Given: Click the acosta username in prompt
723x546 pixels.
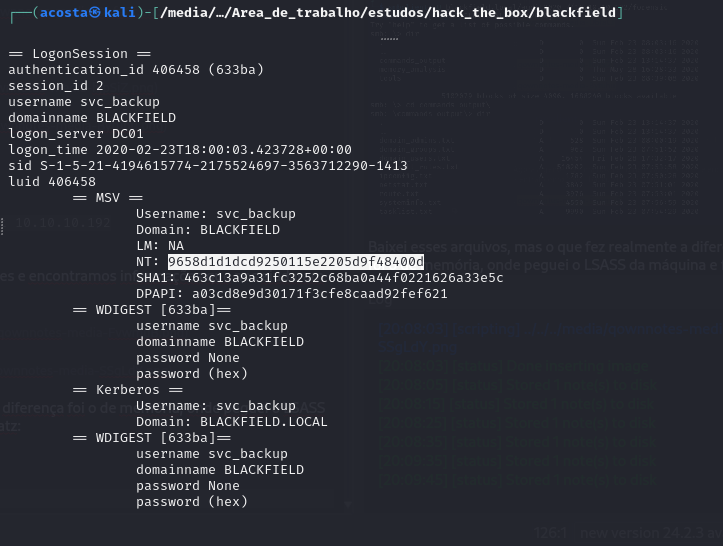Looking at the screenshot, I should coord(64,12).
